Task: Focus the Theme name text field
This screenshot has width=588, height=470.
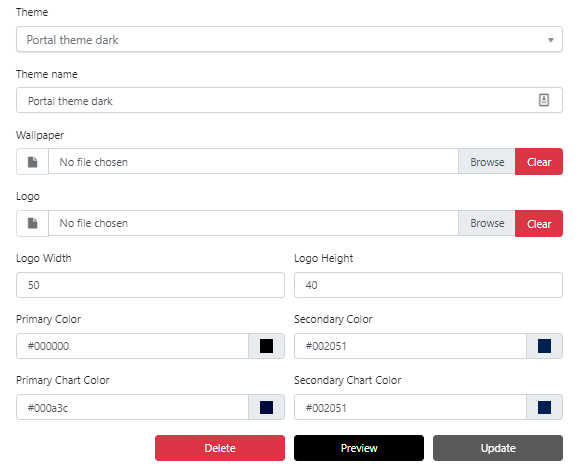Action: (289, 100)
